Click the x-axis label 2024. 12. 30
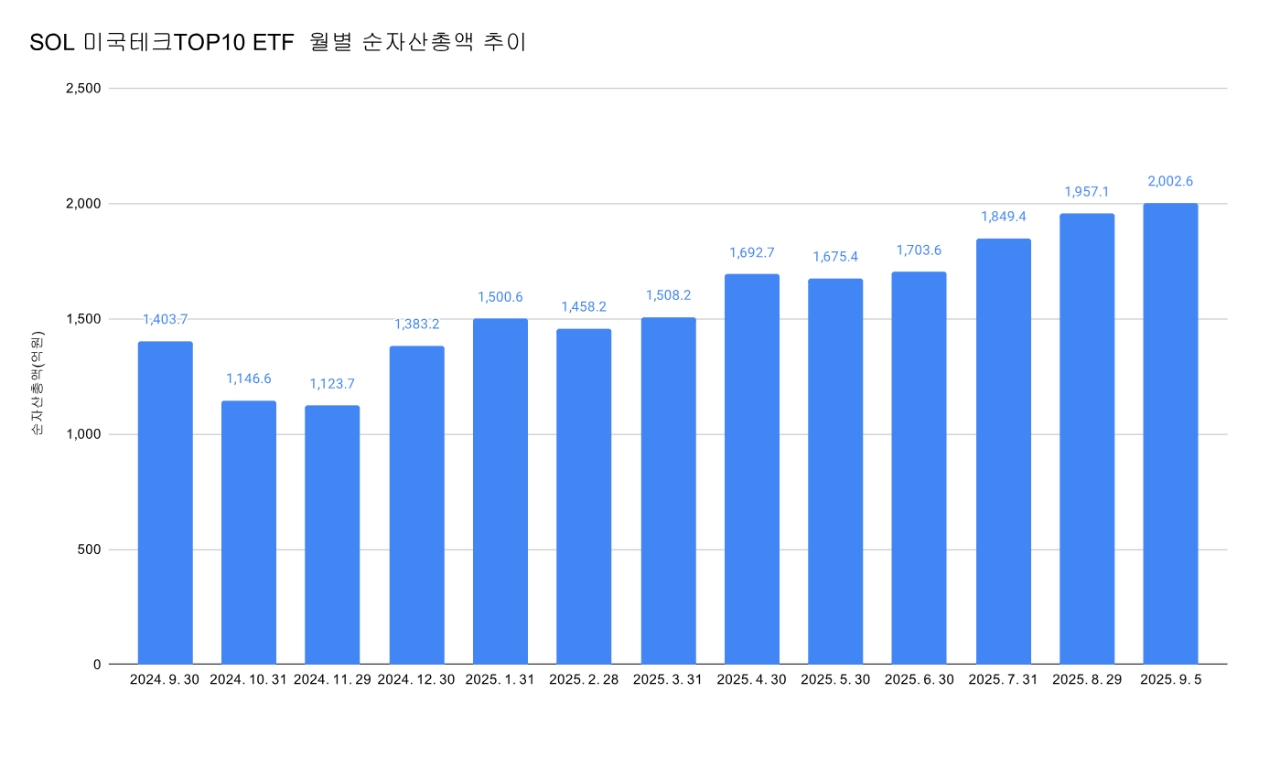 pyautogui.click(x=416, y=679)
